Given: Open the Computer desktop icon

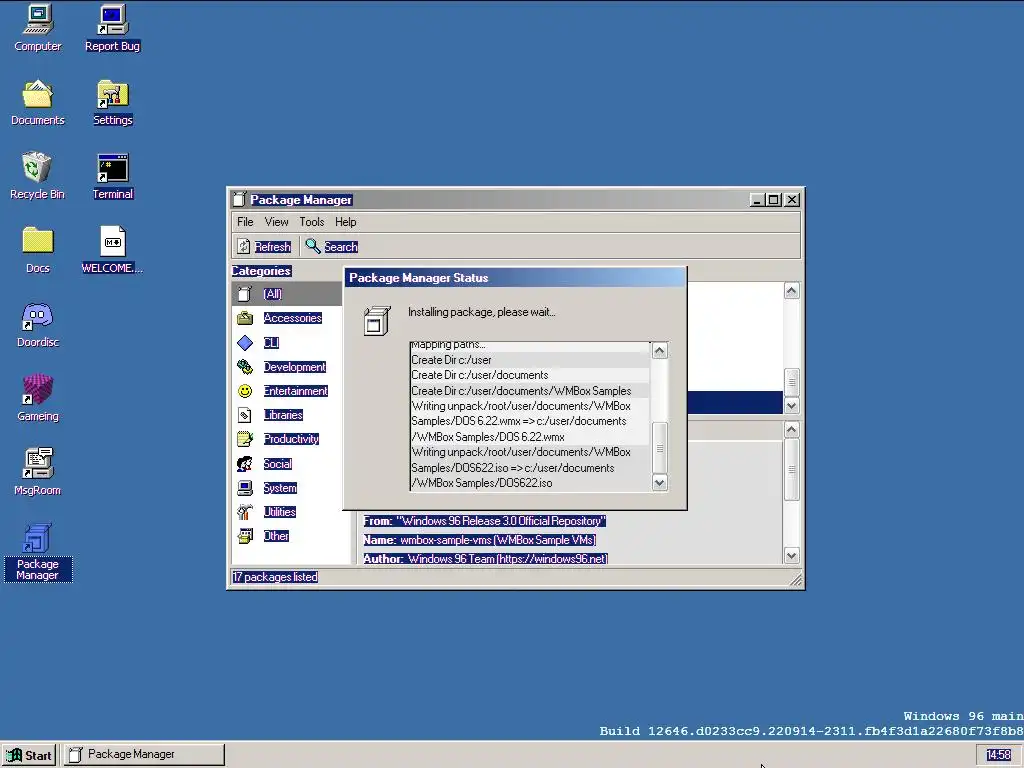Looking at the screenshot, I should [x=38, y=29].
